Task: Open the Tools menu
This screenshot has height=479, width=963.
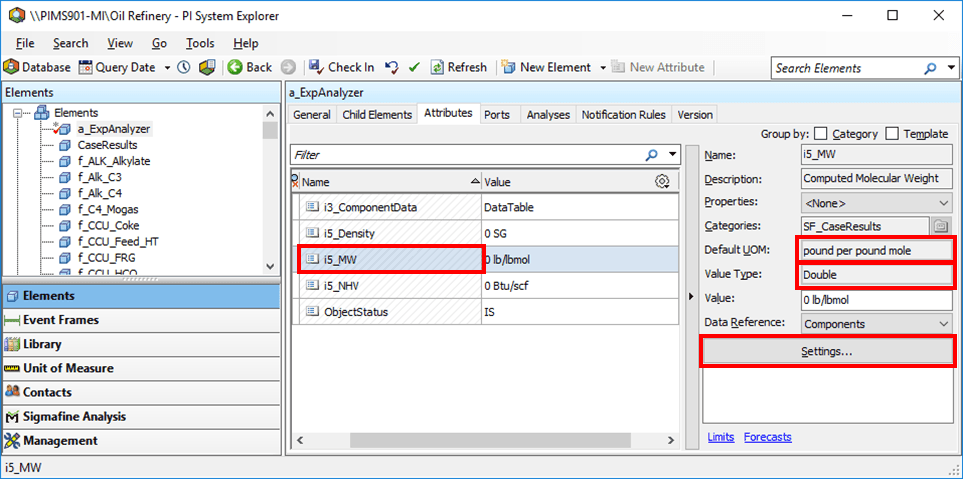Action: click(x=200, y=44)
